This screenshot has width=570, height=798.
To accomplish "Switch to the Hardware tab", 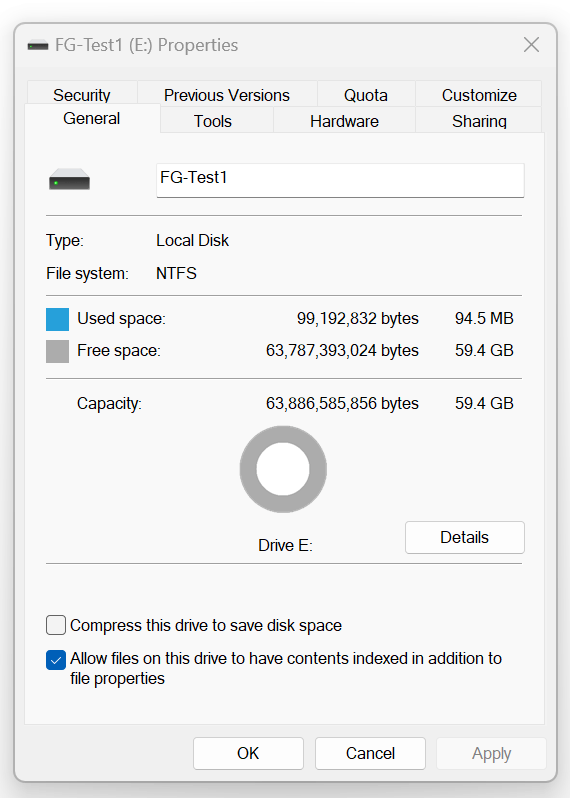I will [x=345, y=121].
